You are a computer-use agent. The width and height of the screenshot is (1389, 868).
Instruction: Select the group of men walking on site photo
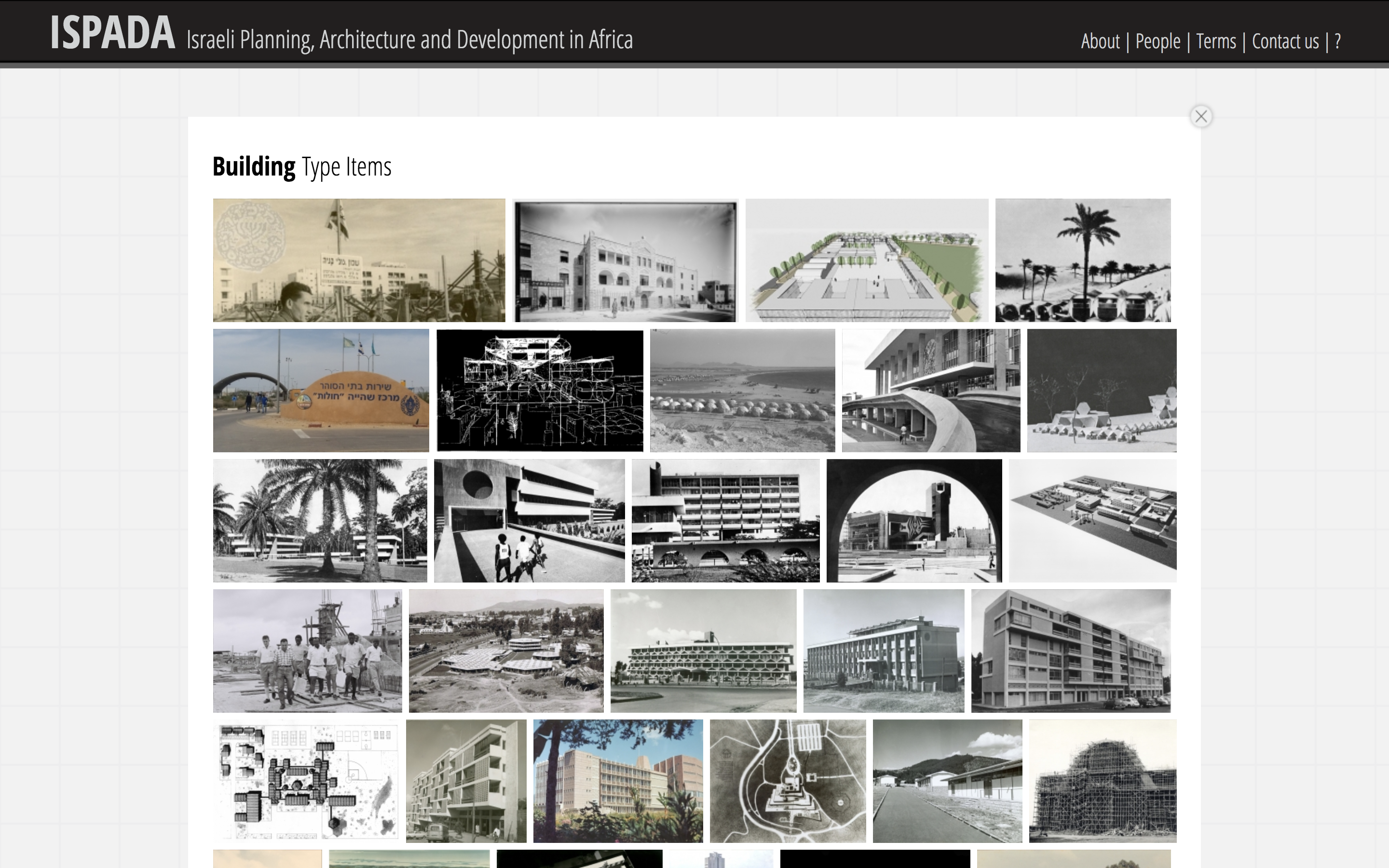[x=307, y=651]
